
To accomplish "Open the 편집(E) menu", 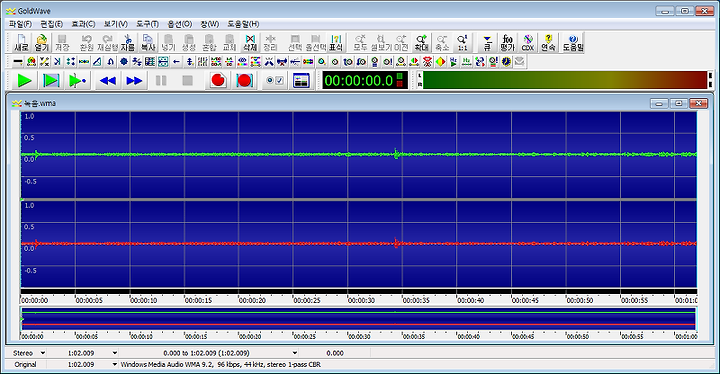I will (x=51, y=24).
